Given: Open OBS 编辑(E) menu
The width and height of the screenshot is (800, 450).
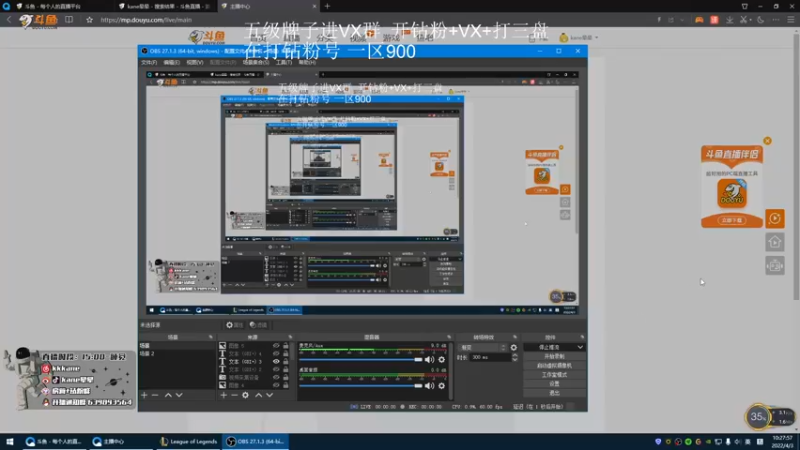Looking at the screenshot, I should (x=171, y=62).
